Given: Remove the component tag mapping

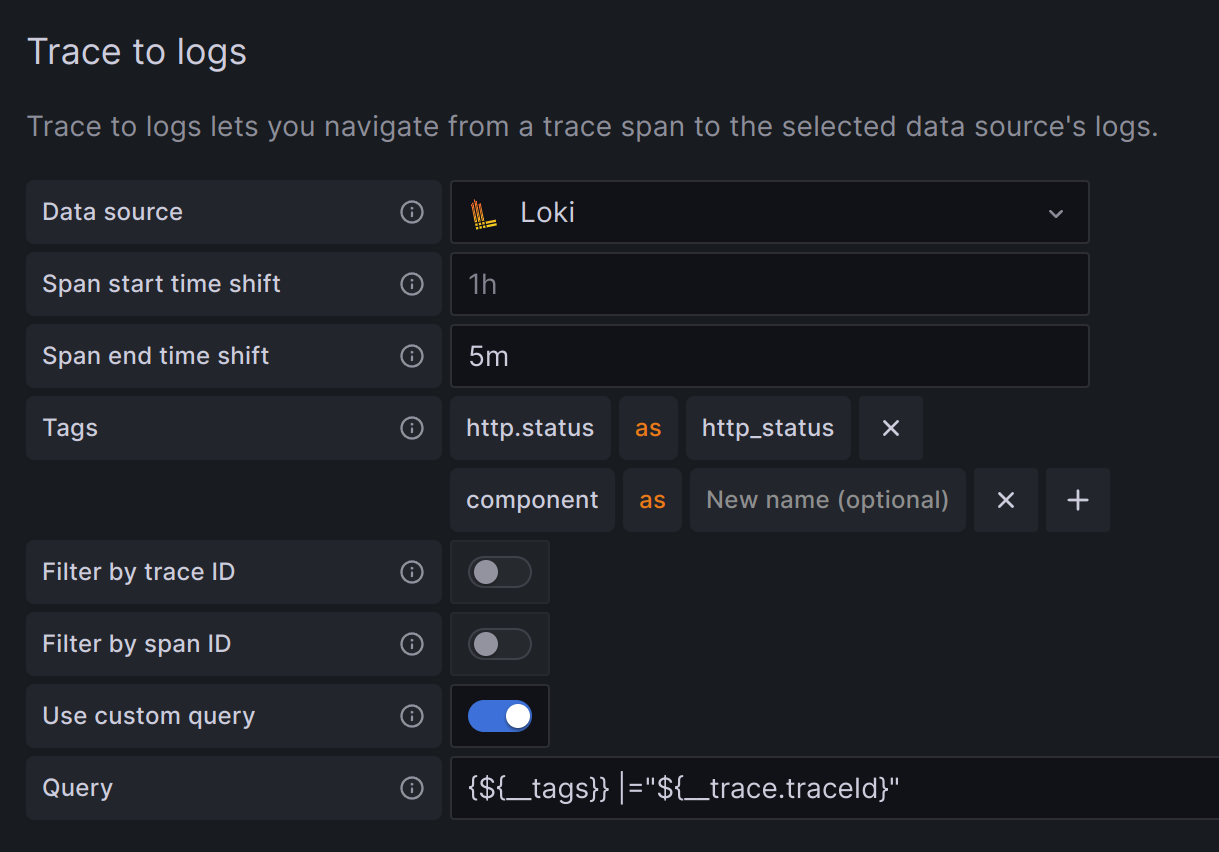Looking at the screenshot, I should 1005,500.
